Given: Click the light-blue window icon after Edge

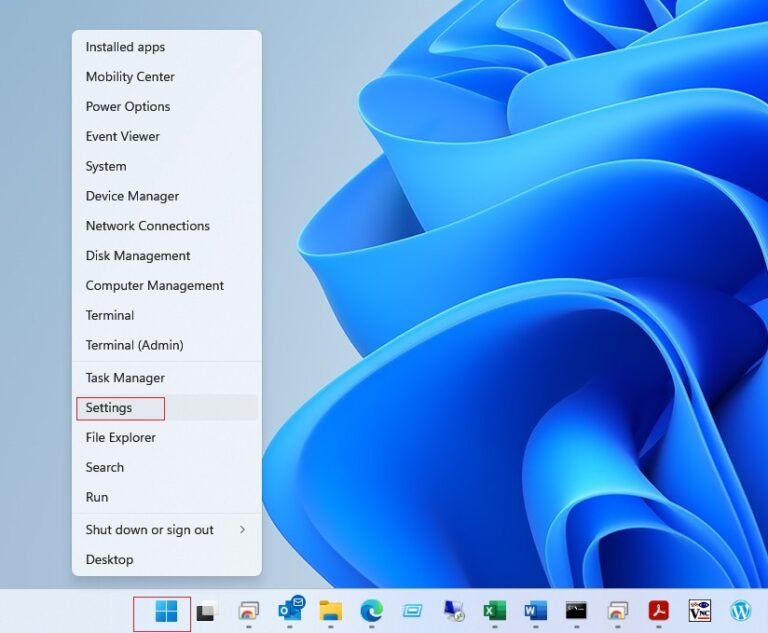Looking at the screenshot, I should pyautogui.click(x=412, y=611).
